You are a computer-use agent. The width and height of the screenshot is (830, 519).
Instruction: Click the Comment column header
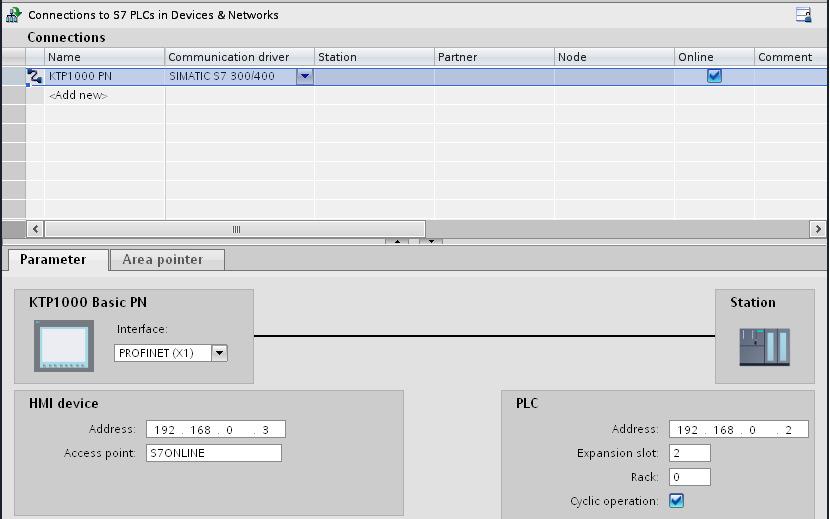point(791,57)
